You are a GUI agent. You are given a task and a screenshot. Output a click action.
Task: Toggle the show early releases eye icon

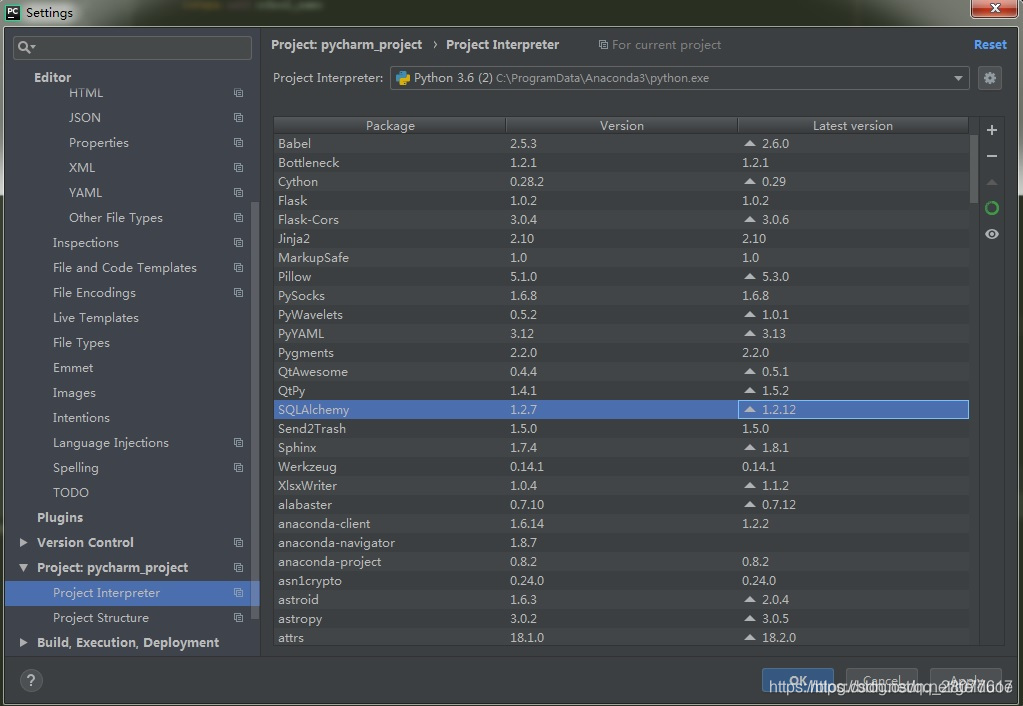[x=992, y=234]
